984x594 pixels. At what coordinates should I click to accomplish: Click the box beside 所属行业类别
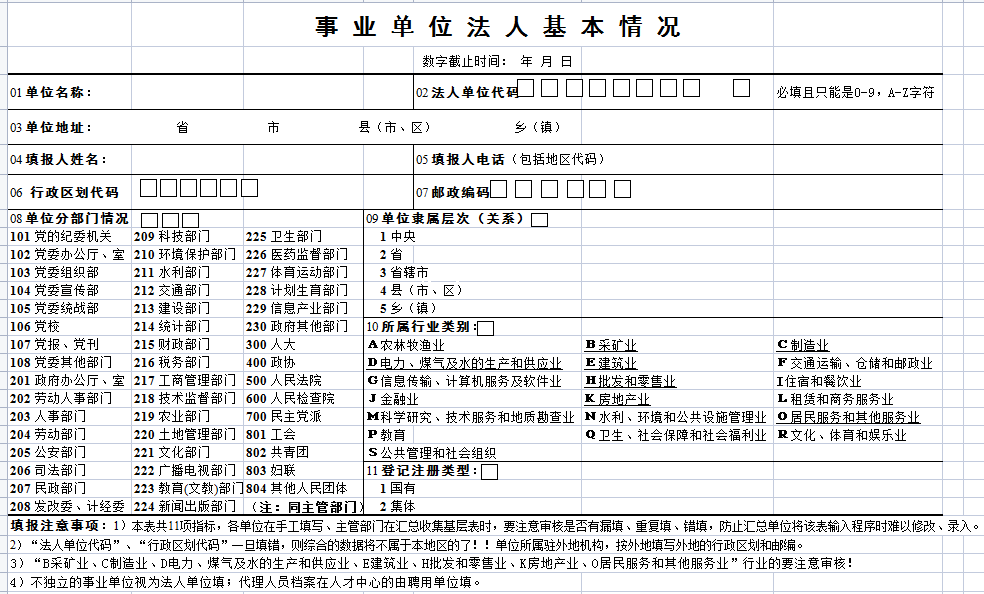[485, 327]
